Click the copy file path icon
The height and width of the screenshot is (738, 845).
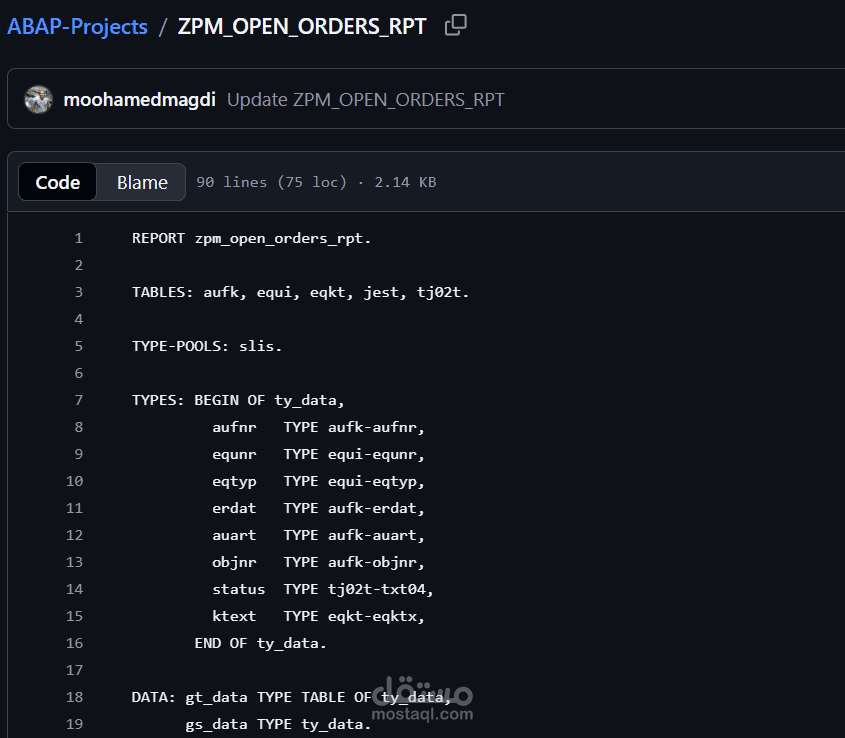pos(455,25)
